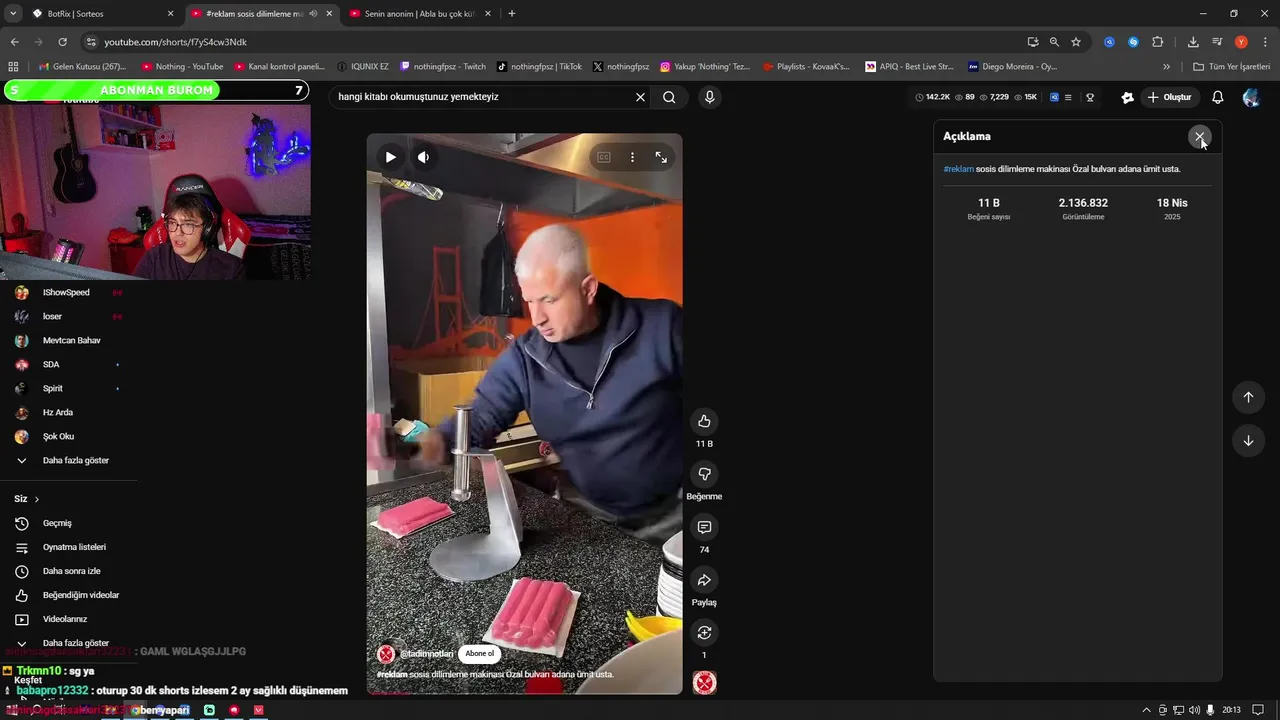
Task: Share the Short using Paylaş
Action: 704,580
